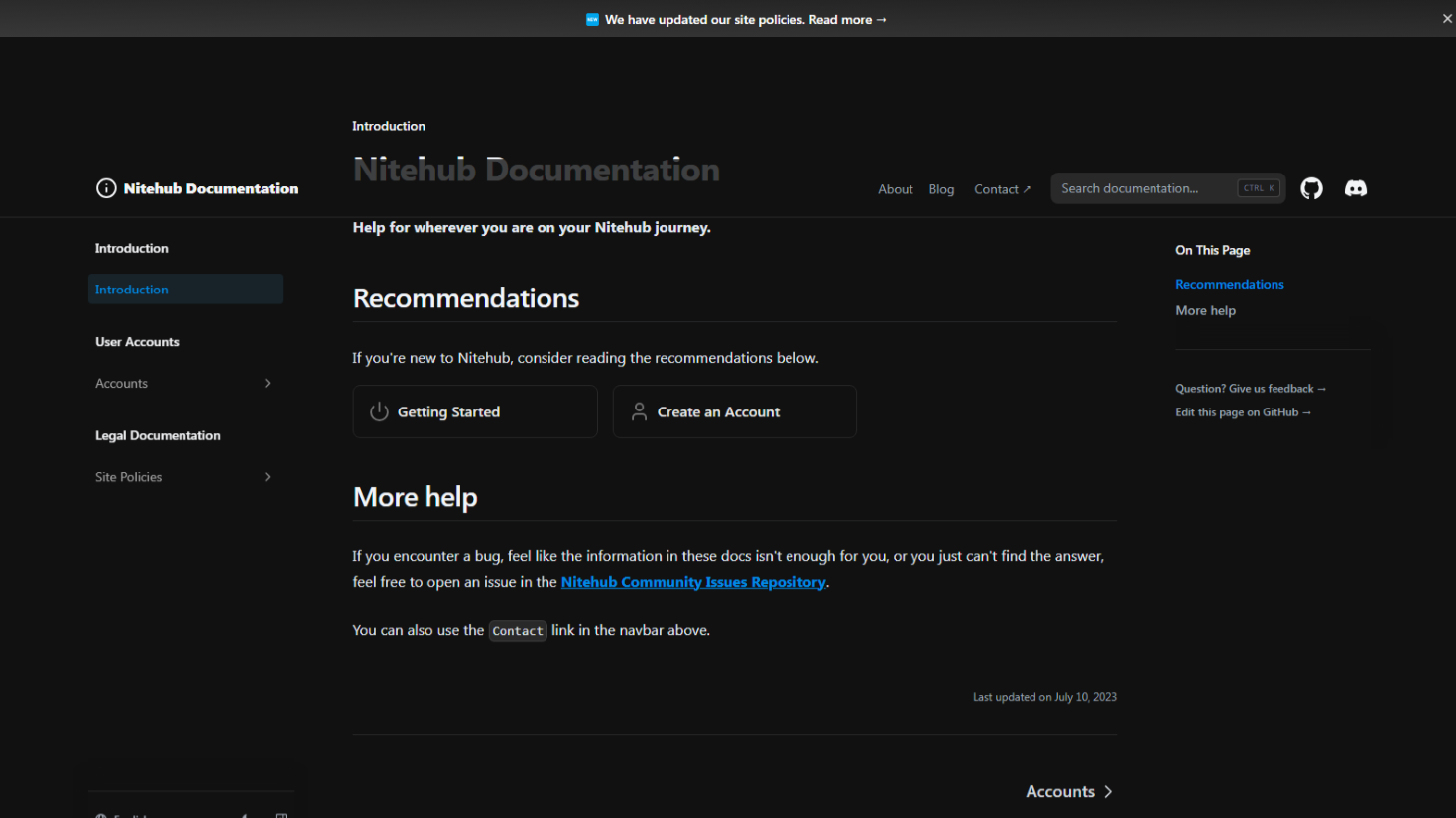Navigate to the Blog page
The width and height of the screenshot is (1456, 818).
pyautogui.click(x=940, y=188)
